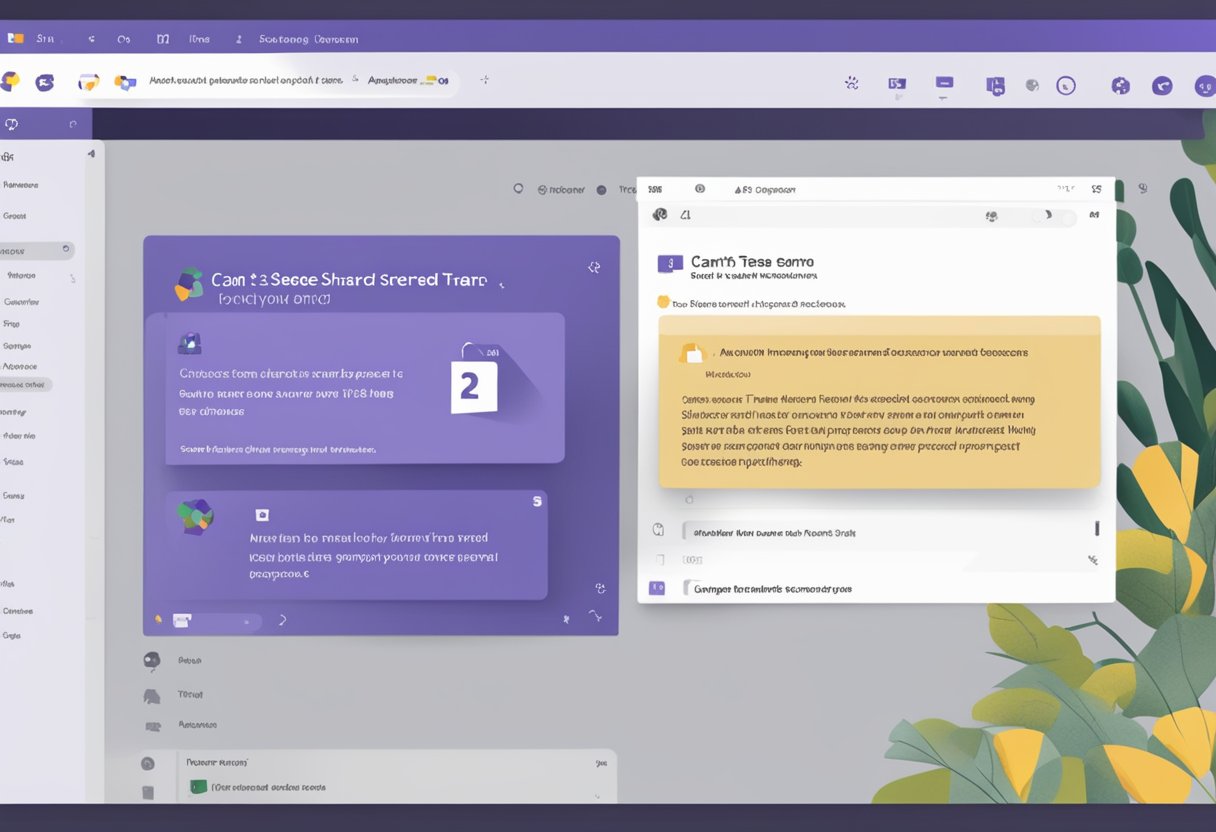1216x832 pixels.
Task: Toggle the yellow alert icon above the warning banner
Action: pos(662,300)
